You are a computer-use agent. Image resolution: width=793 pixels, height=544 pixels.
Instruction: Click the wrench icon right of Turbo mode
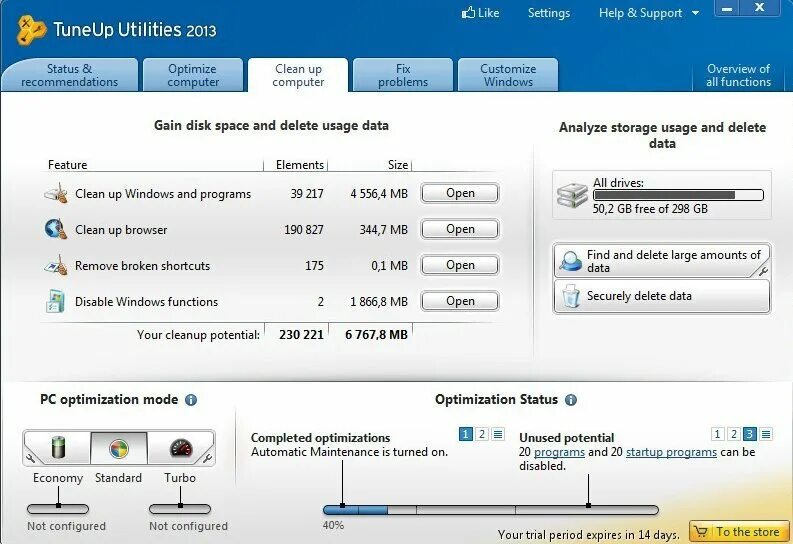coord(207,458)
